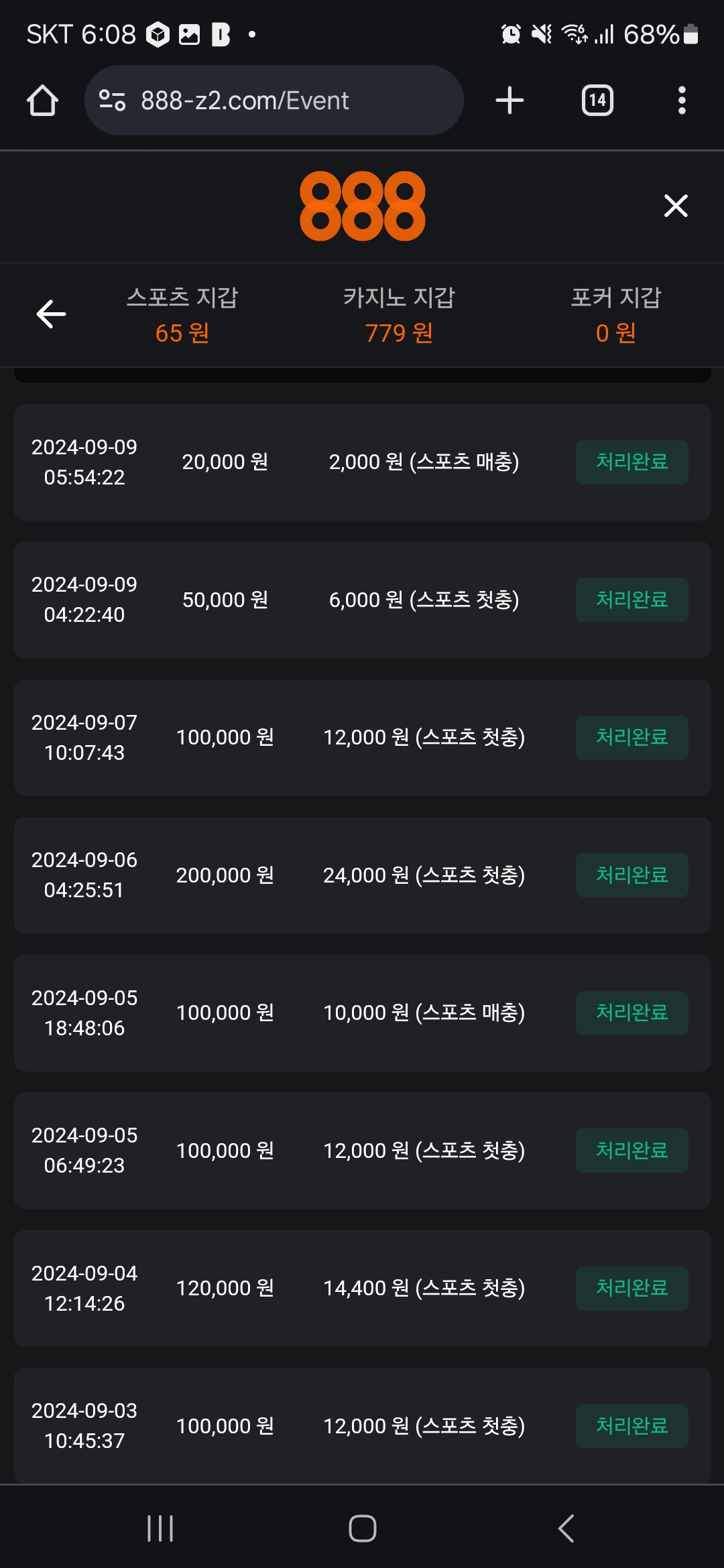Select the 포커 지갑 wallet tab
The width and height of the screenshot is (724, 1568).
(x=615, y=314)
